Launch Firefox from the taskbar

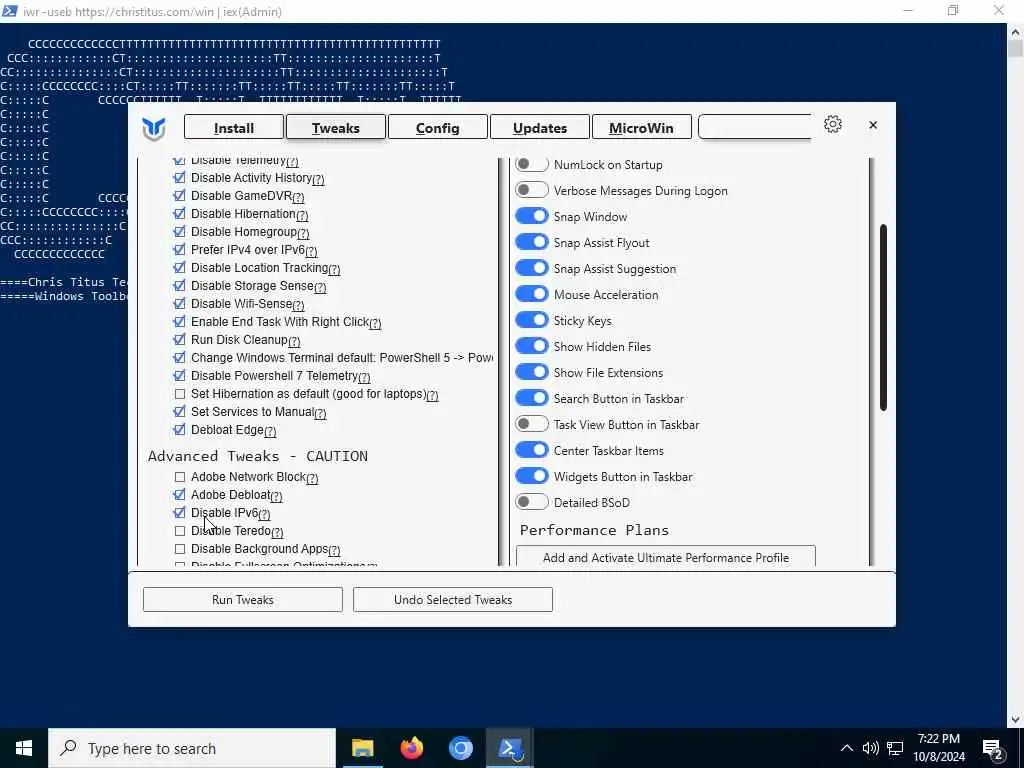[x=411, y=748]
